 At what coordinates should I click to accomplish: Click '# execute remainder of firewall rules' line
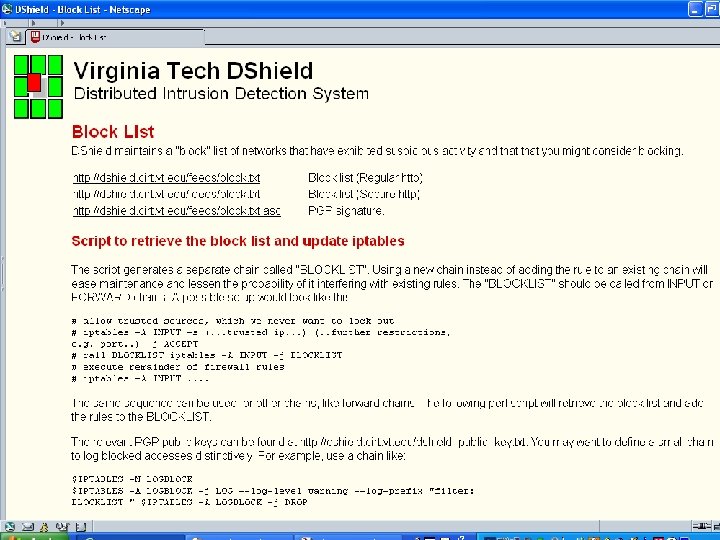(x=178, y=367)
